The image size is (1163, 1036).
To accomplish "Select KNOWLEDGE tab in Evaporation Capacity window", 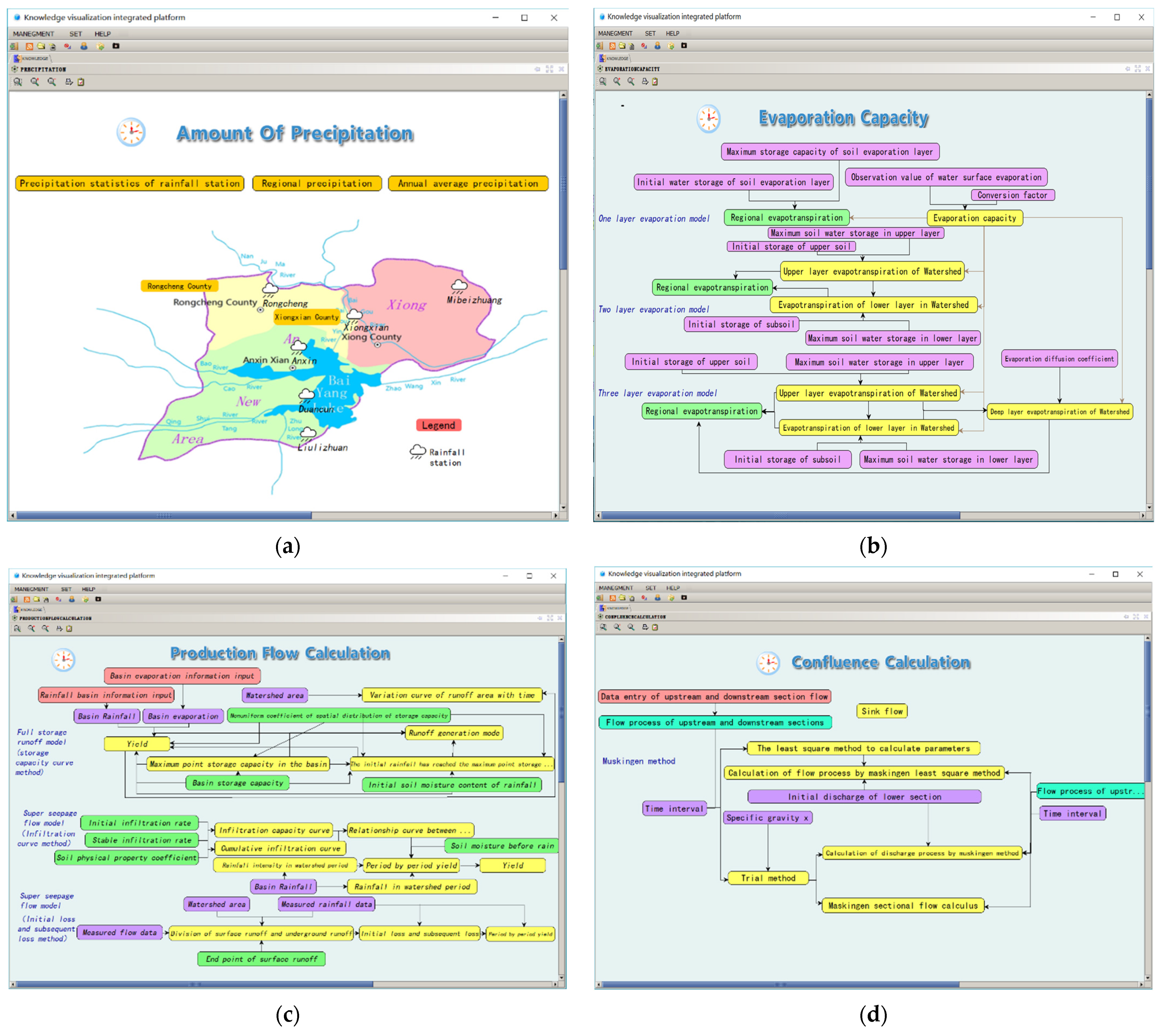I will [615, 58].
